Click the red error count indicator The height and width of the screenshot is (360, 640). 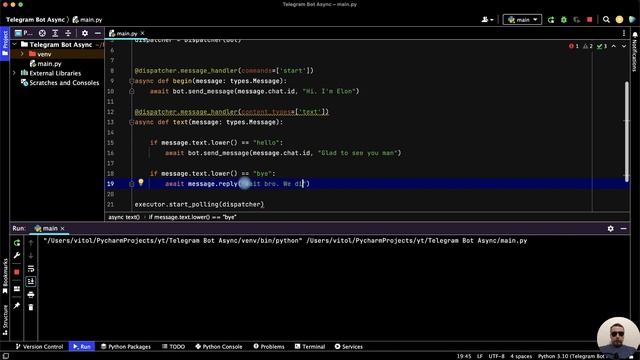pos(573,46)
